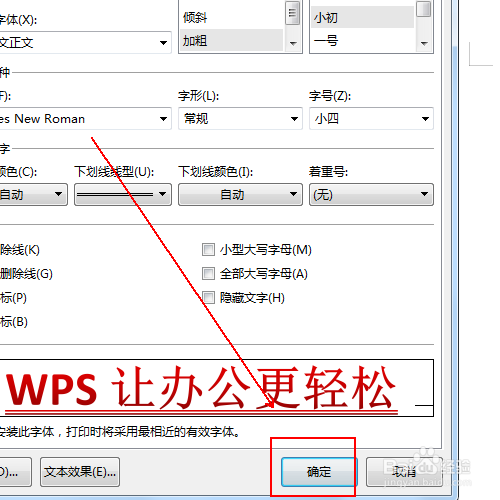The image size is (500, 500).
Task: Select 加粗 in the font style list
Action: tap(232, 41)
